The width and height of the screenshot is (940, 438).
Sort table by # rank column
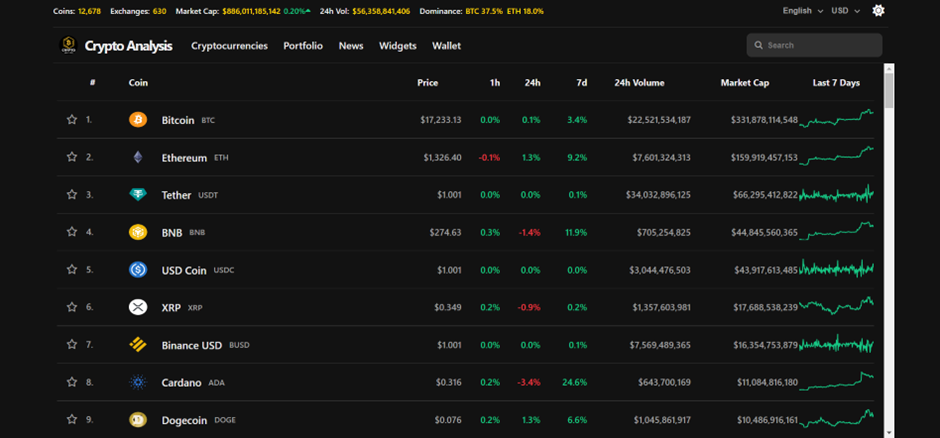92,83
